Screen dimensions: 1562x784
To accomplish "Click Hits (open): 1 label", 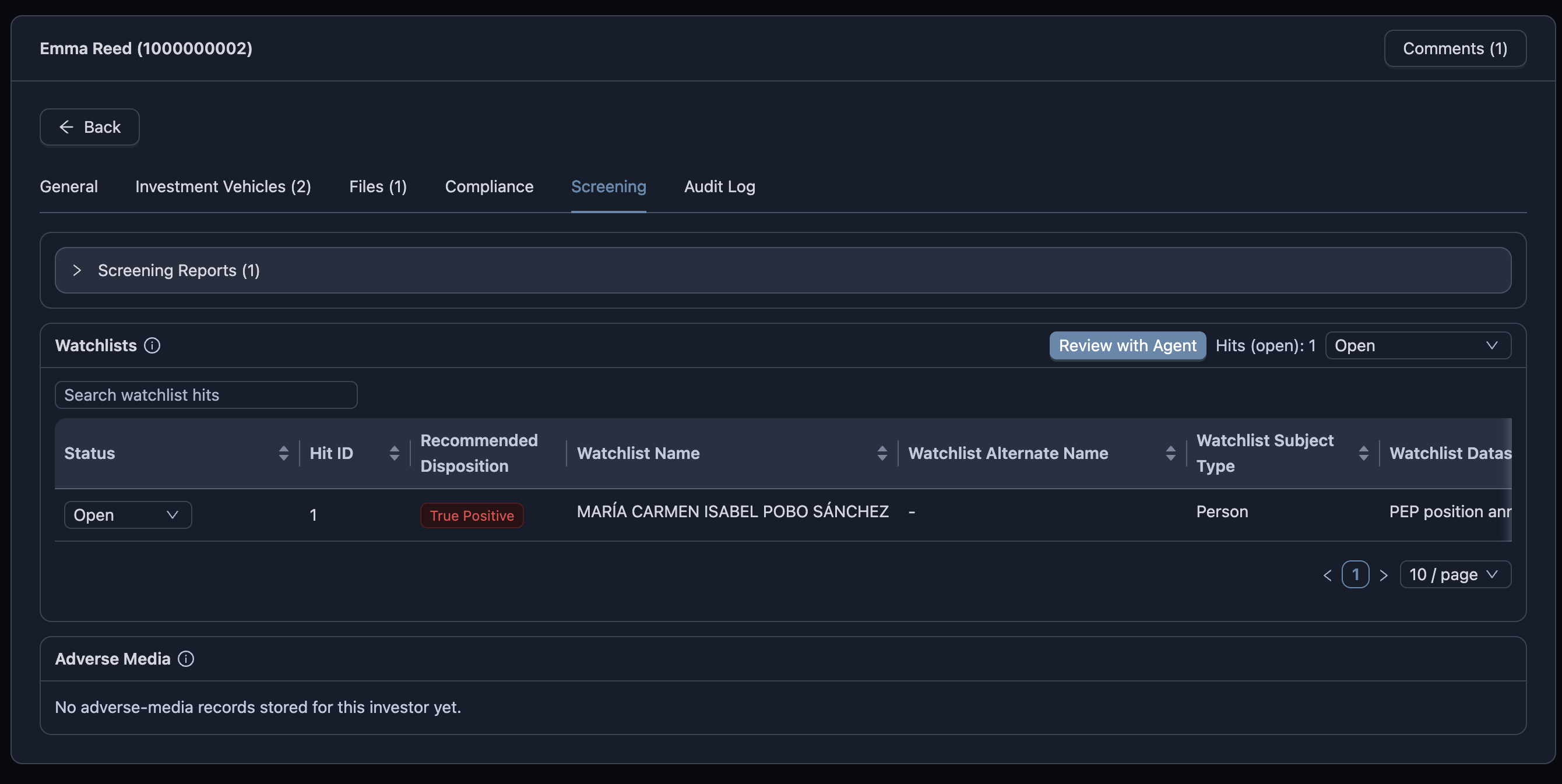I will tap(1265, 345).
